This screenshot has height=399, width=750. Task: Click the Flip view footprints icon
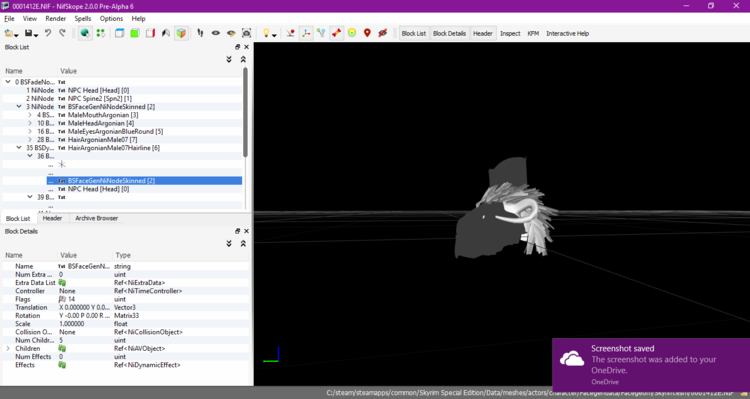coord(200,33)
